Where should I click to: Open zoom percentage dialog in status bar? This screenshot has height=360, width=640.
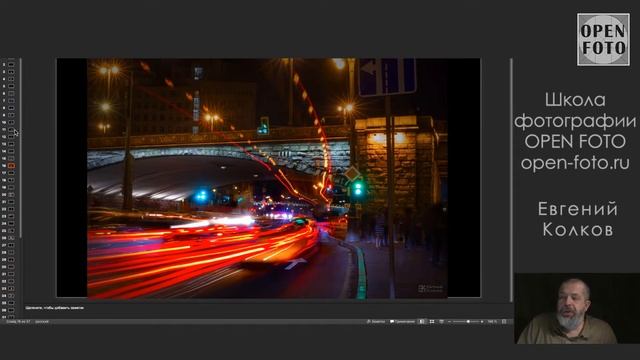pos(492,322)
